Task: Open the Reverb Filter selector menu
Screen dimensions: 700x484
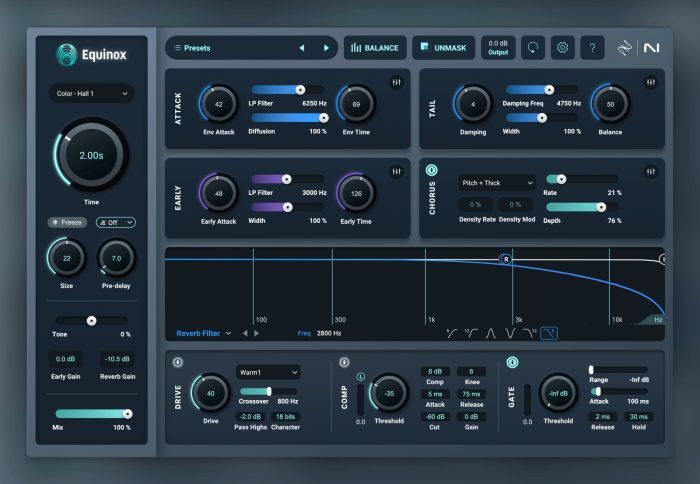Action: pos(204,333)
